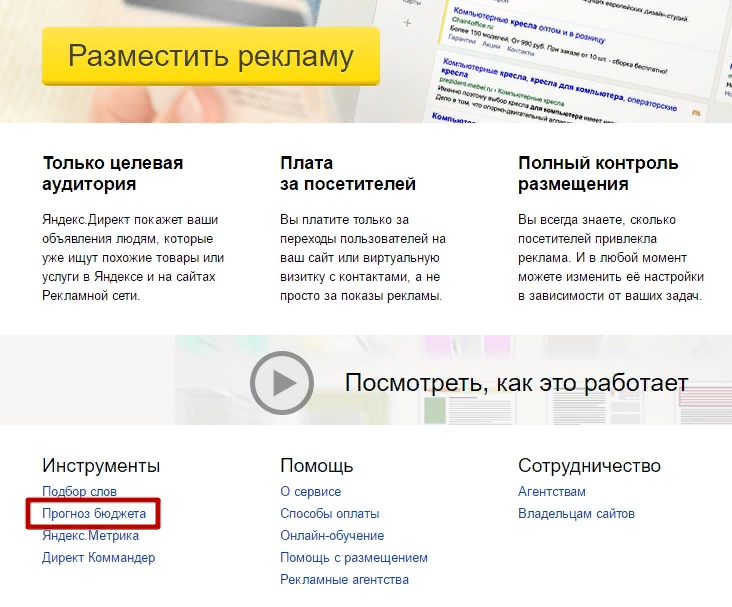
Task: Open the Директ Коммандер link
Action: (99, 558)
